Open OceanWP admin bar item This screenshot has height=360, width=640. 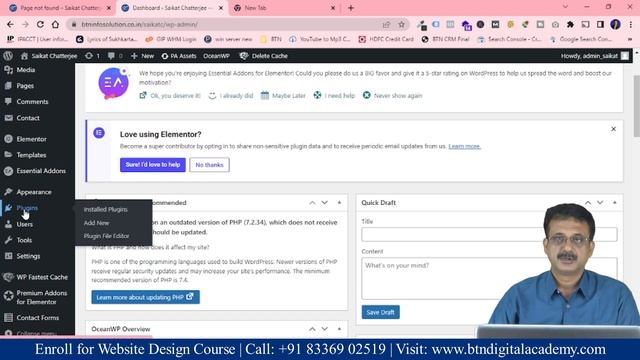coord(216,56)
